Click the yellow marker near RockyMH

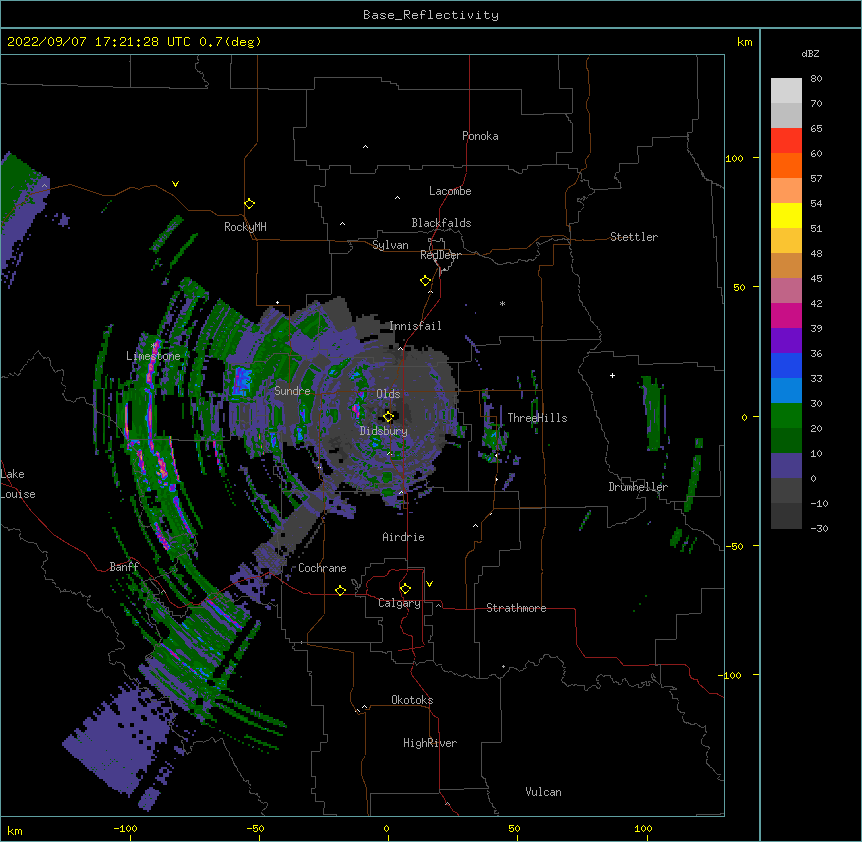tap(249, 204)
